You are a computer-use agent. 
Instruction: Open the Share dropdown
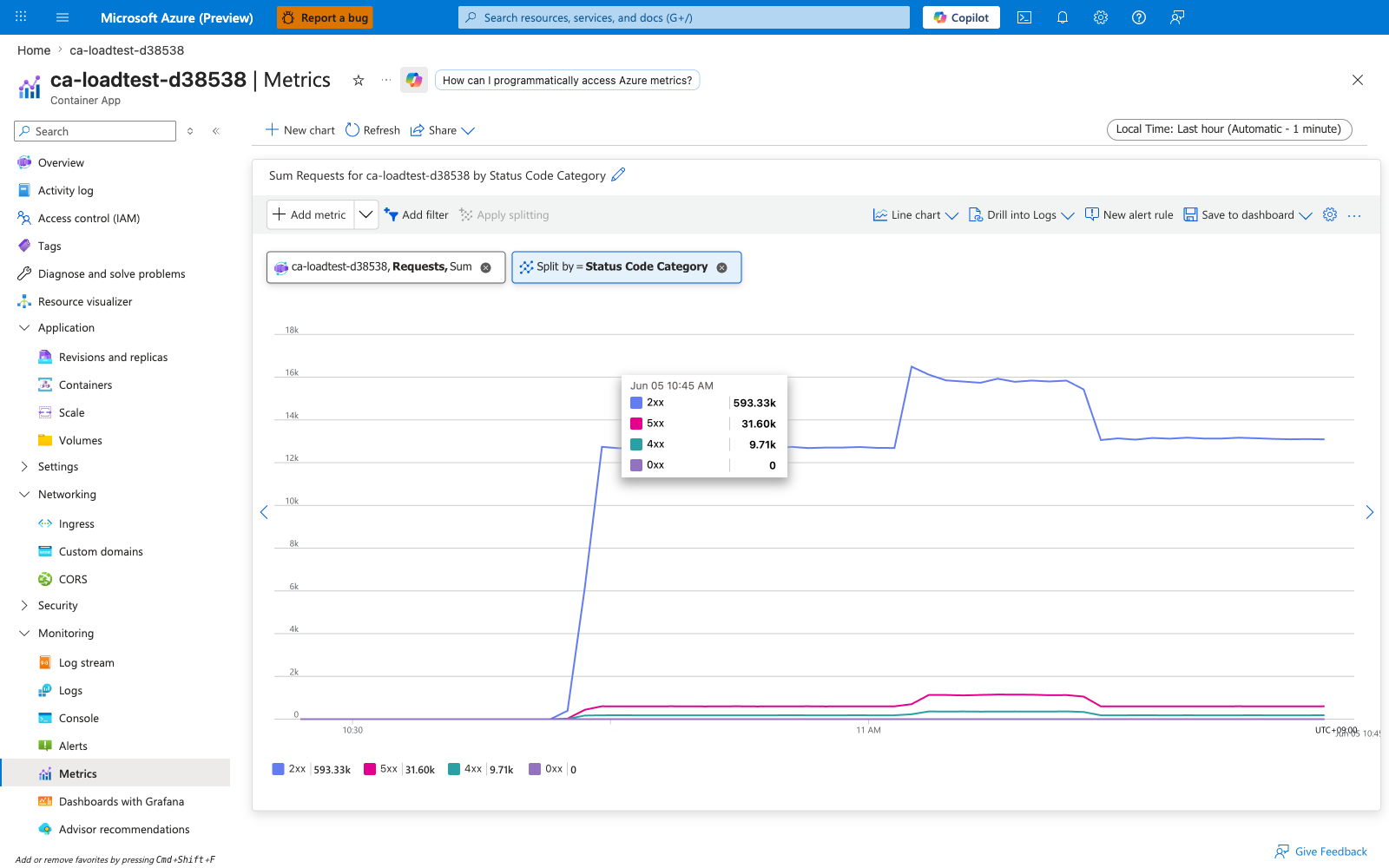tap(442, 130)
